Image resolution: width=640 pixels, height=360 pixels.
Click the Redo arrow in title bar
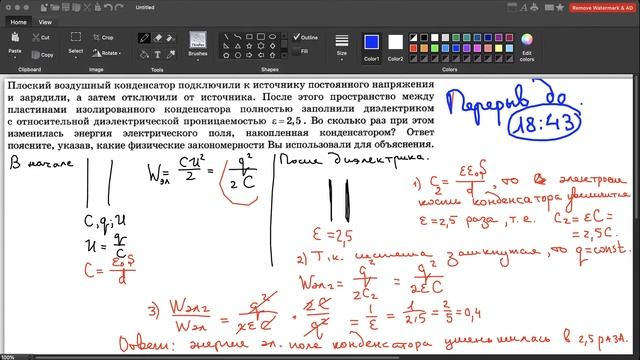pos(119,7)
